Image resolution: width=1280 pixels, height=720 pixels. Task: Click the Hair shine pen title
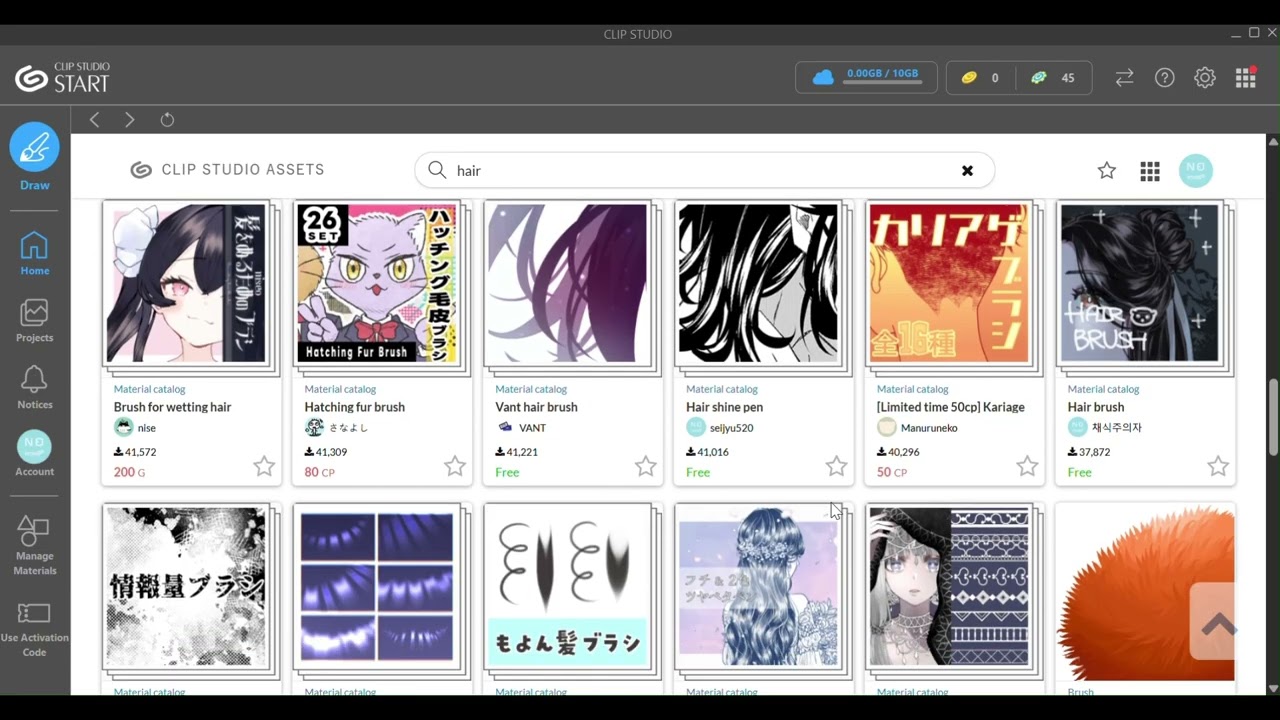click(x=724, y=407)
